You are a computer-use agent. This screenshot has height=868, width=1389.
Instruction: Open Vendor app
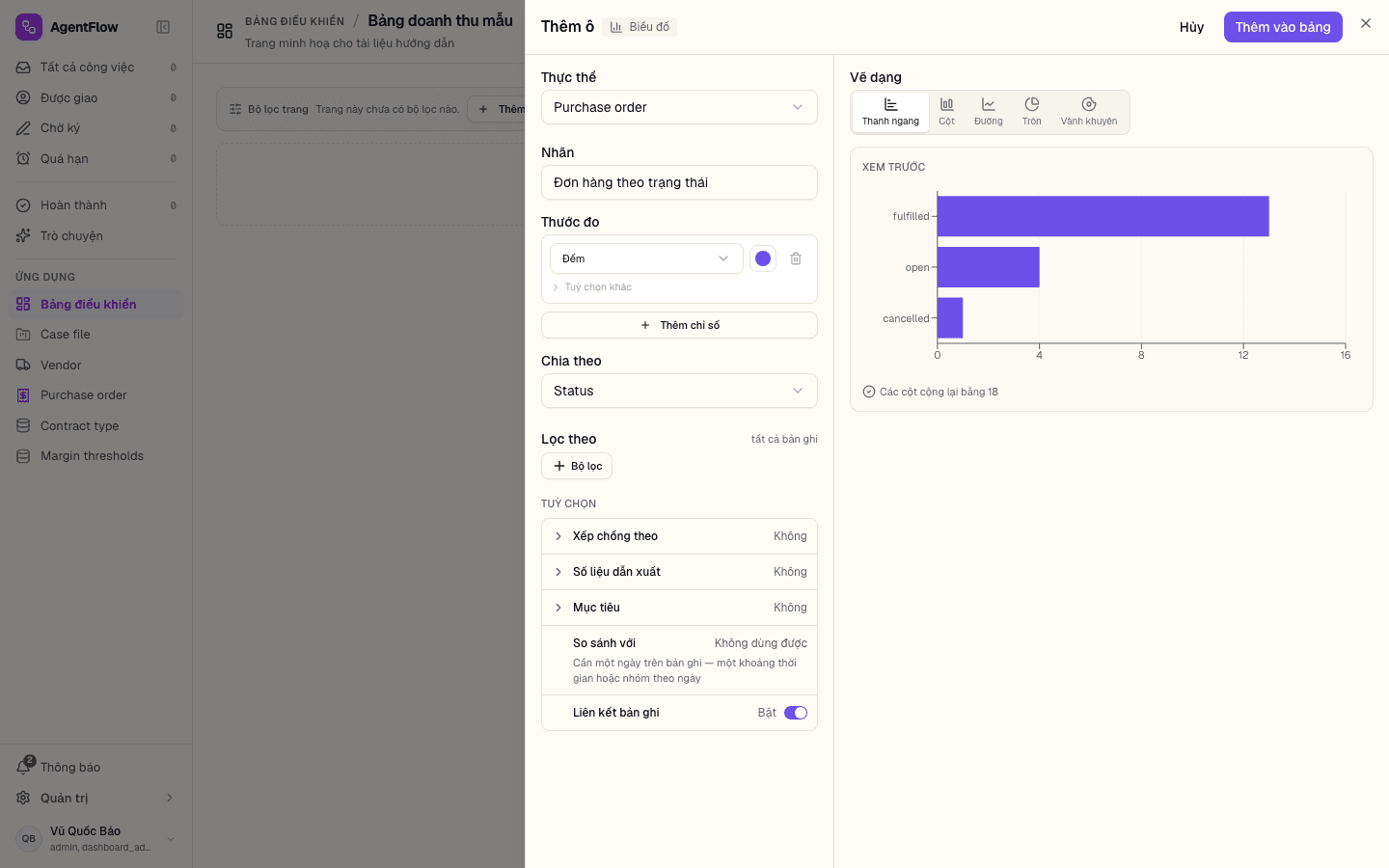[x=96, y=365]
